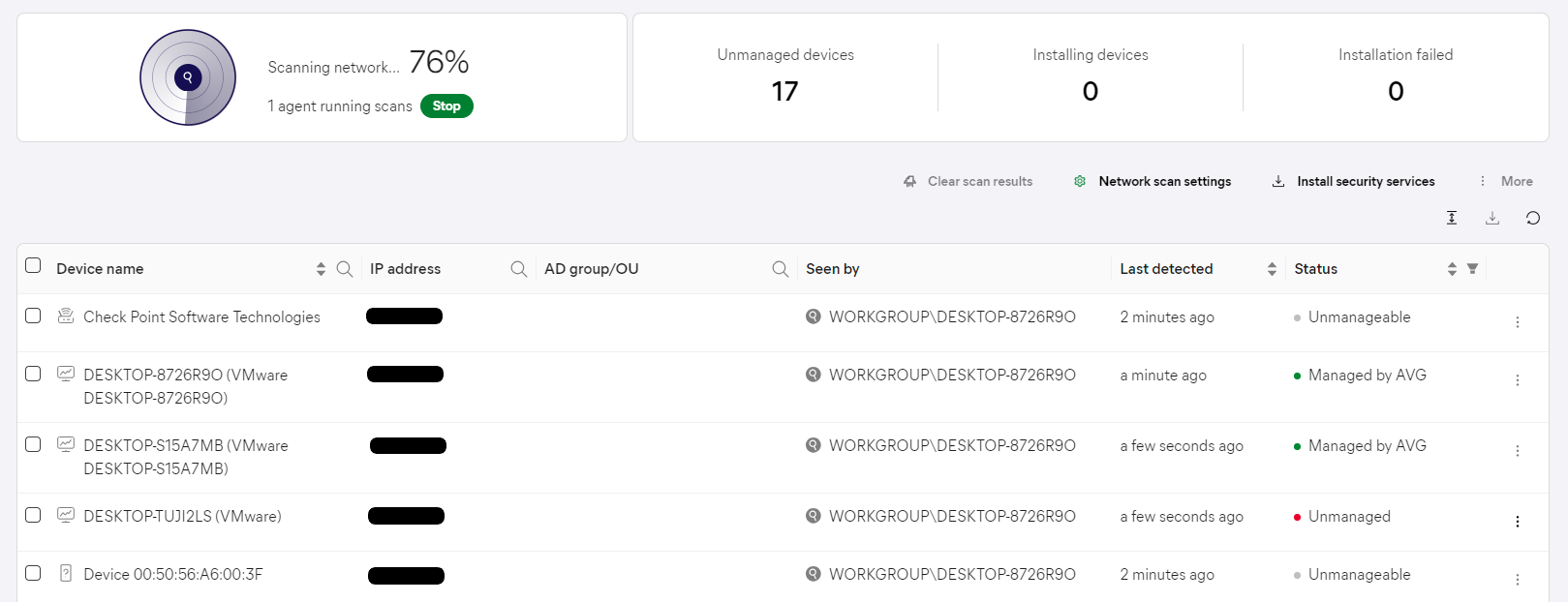Click the collapse rows icon above table
Screen dimensions: 1568x602
tap(1452, 218)
